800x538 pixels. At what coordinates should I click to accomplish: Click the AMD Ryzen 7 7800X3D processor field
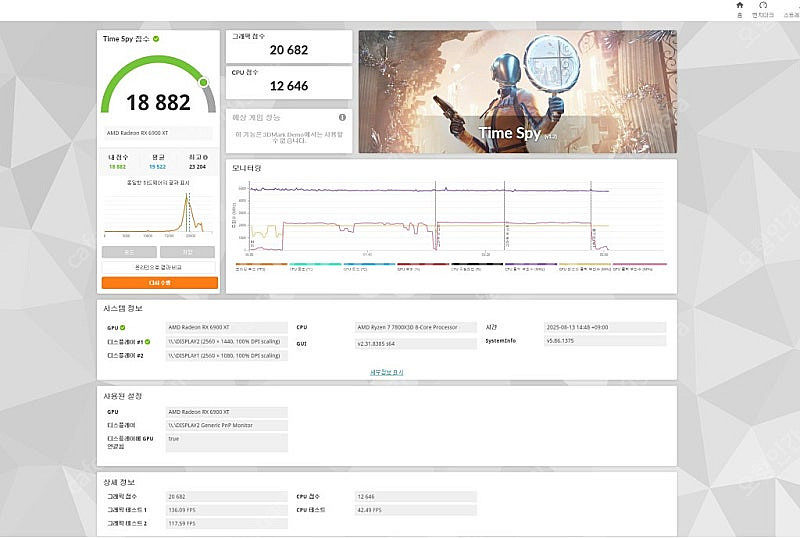[415, 327]
